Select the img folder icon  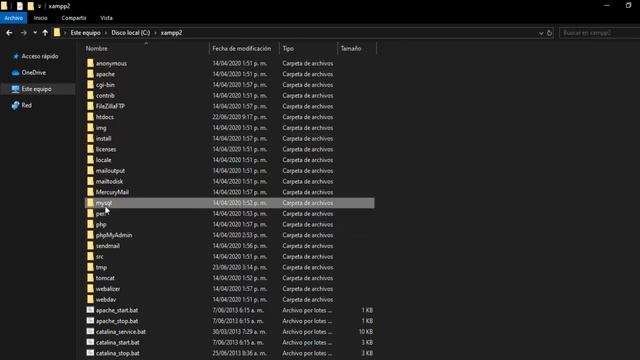coord(90,128)
